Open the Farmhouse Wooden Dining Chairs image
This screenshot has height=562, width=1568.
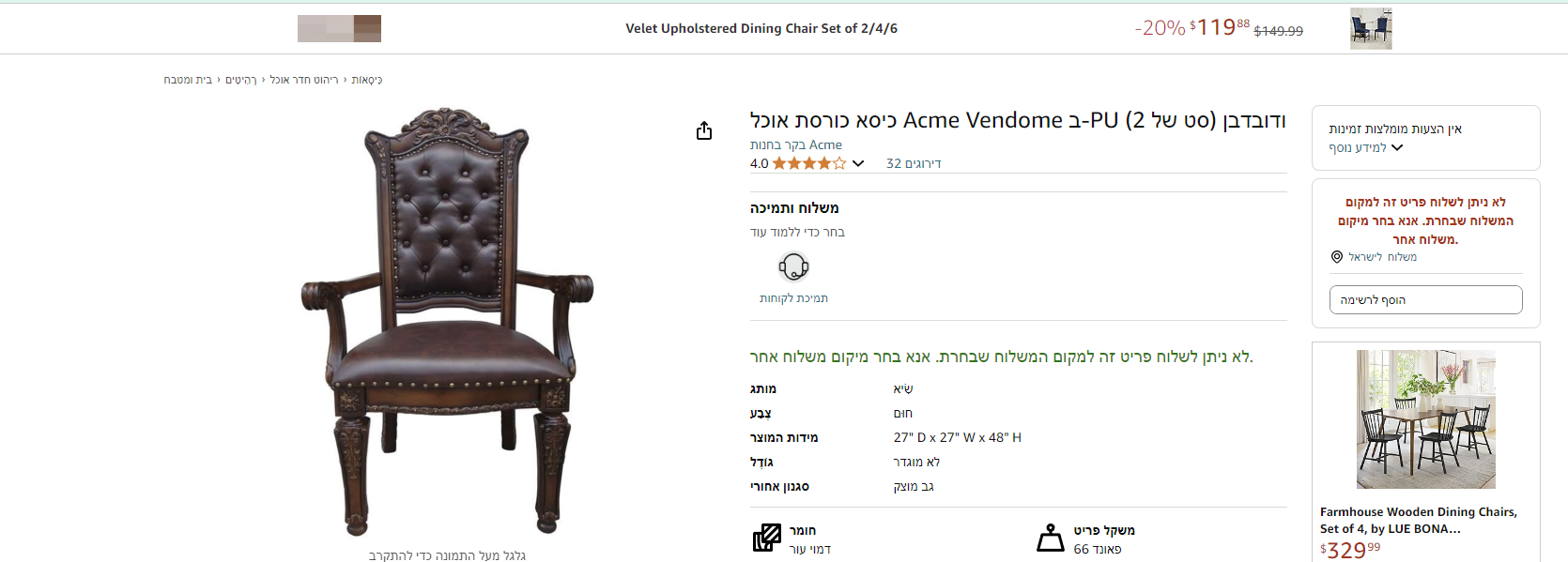click(x=1425, y=419)
